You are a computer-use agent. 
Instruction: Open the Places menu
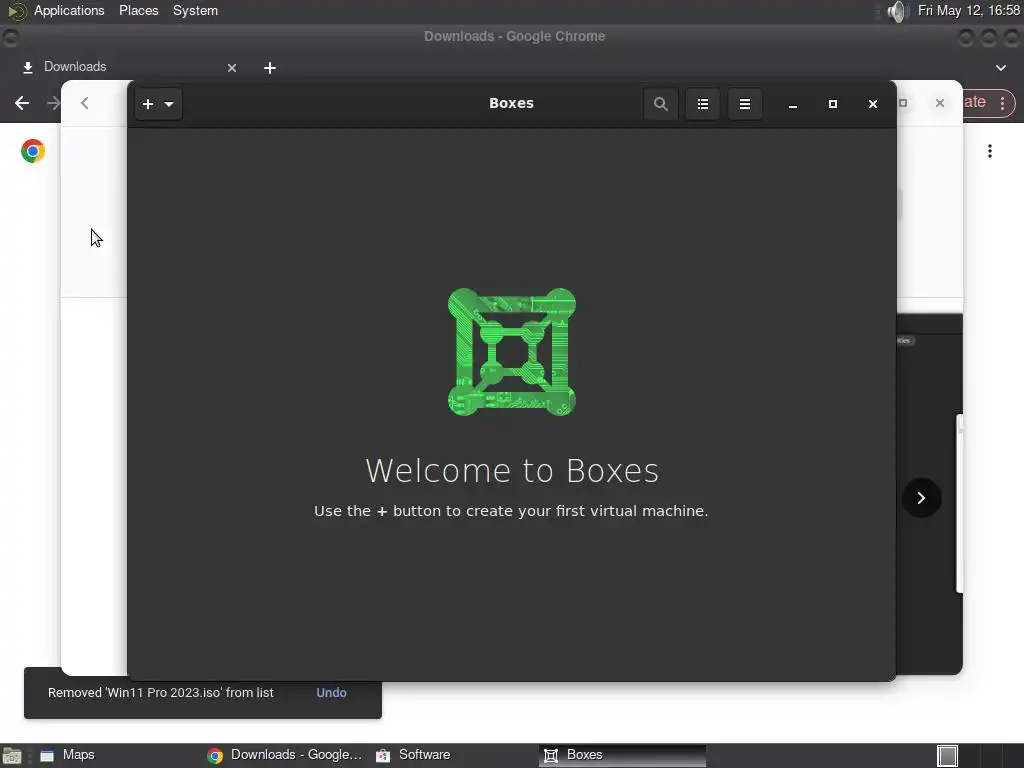tap(138, 10)
